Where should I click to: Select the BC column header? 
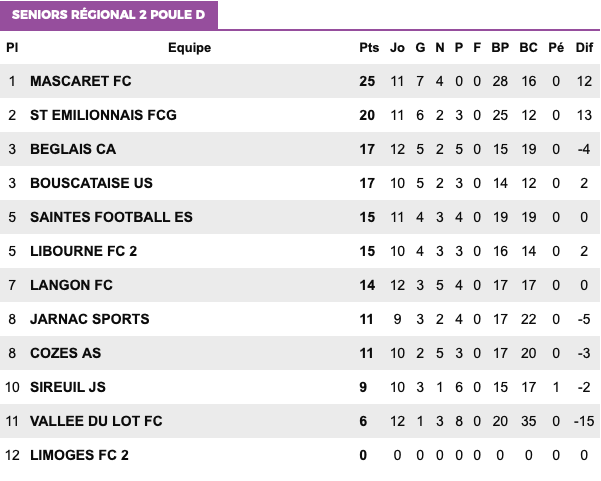(x=528, y=48)
